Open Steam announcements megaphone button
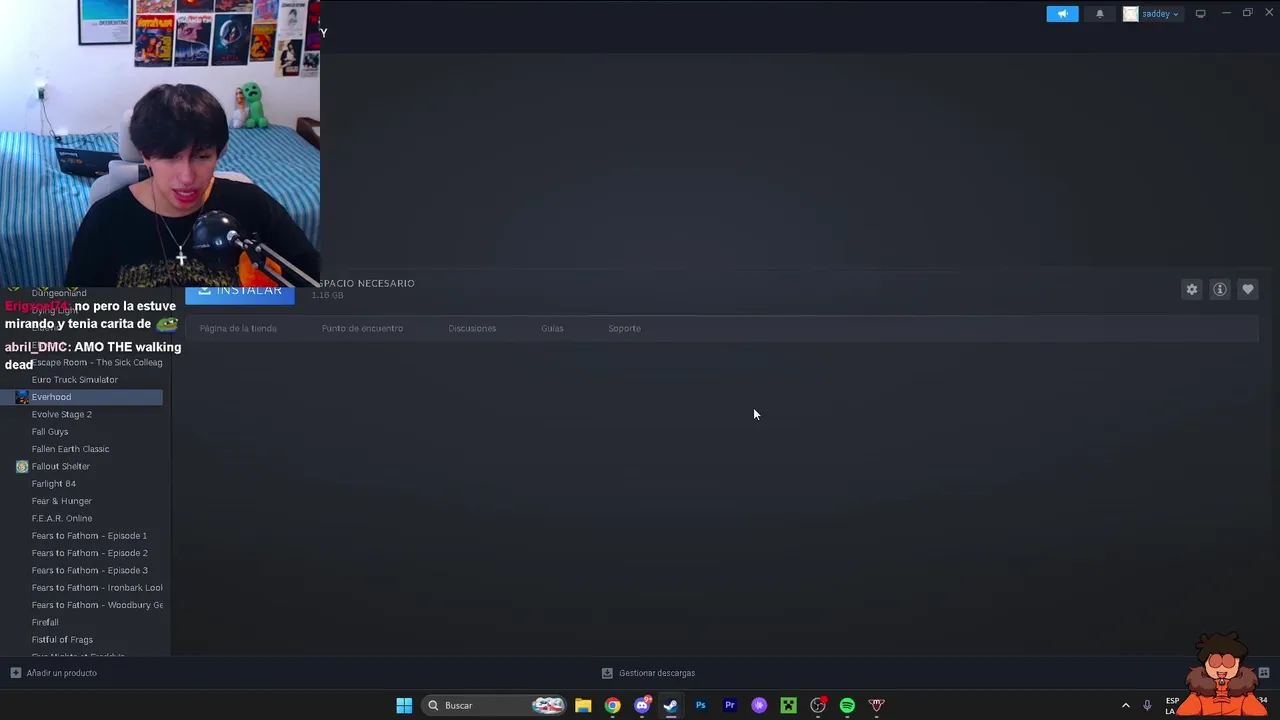 [x=1062, y=14]
